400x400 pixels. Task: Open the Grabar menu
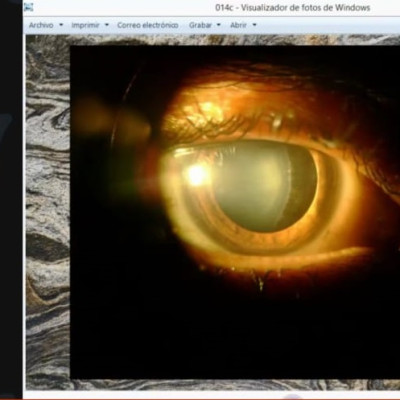[200, 25]
